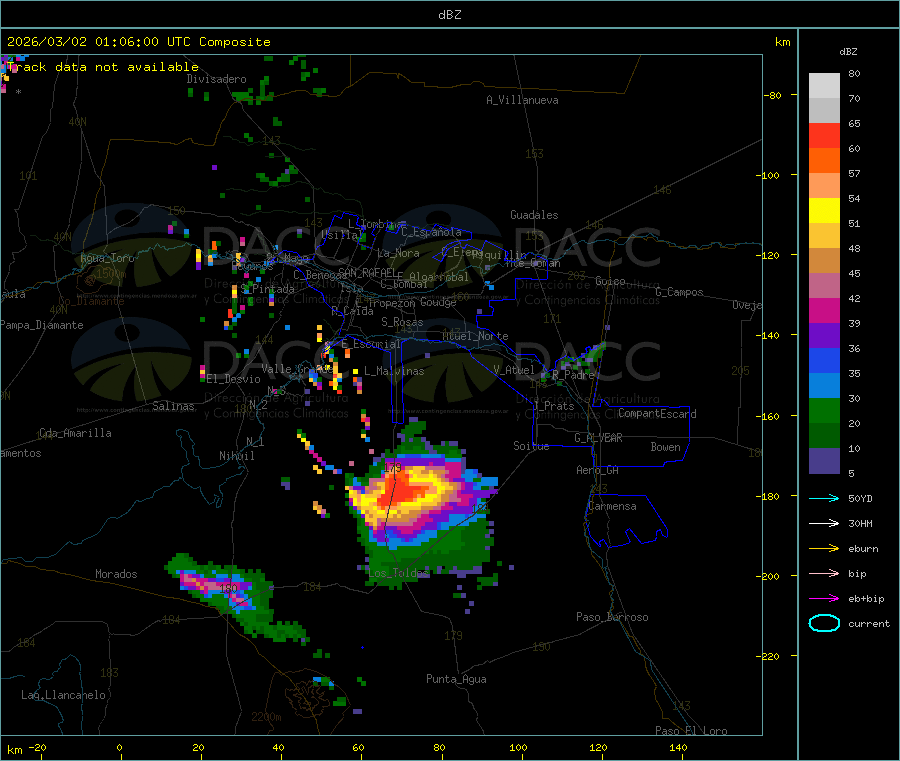Image resolution: width=900 pixels, height=761 pixels.
Task: Click the cyan 'current' ellipse legend icon
Action: 824,623
